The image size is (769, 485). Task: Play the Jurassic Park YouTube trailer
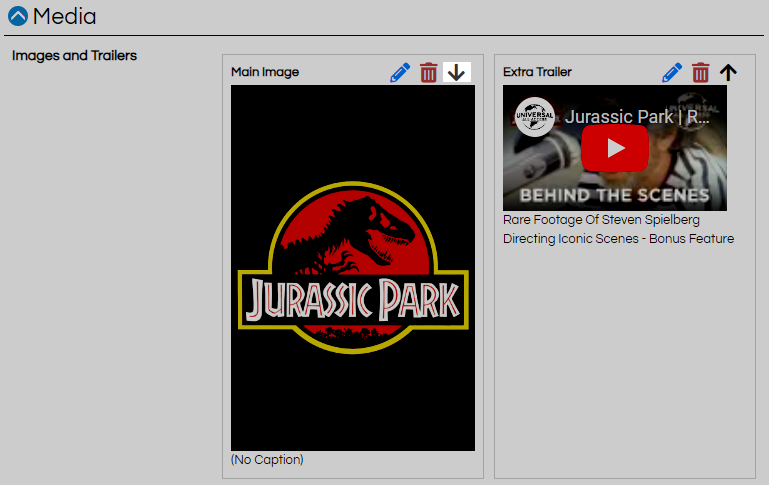(x=615, y=148)
